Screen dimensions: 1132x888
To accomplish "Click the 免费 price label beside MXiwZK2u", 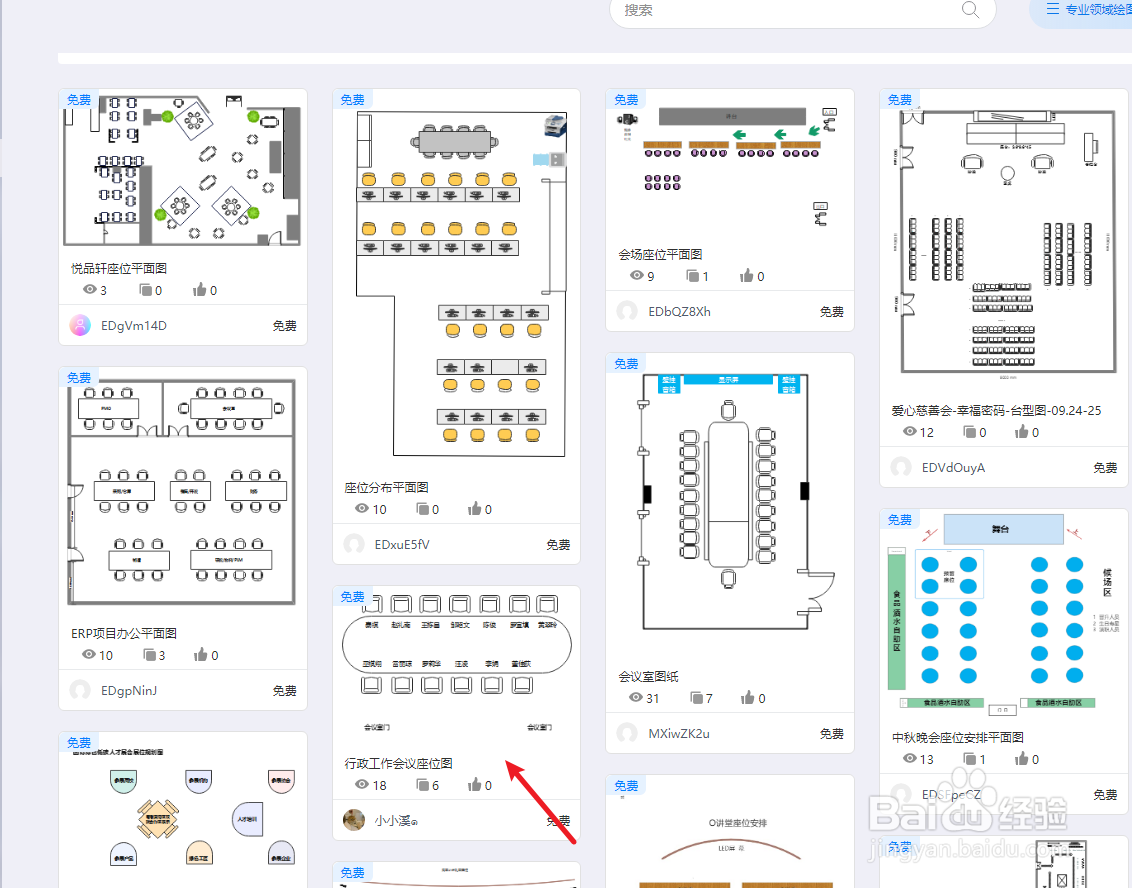I will pos(832,734).
